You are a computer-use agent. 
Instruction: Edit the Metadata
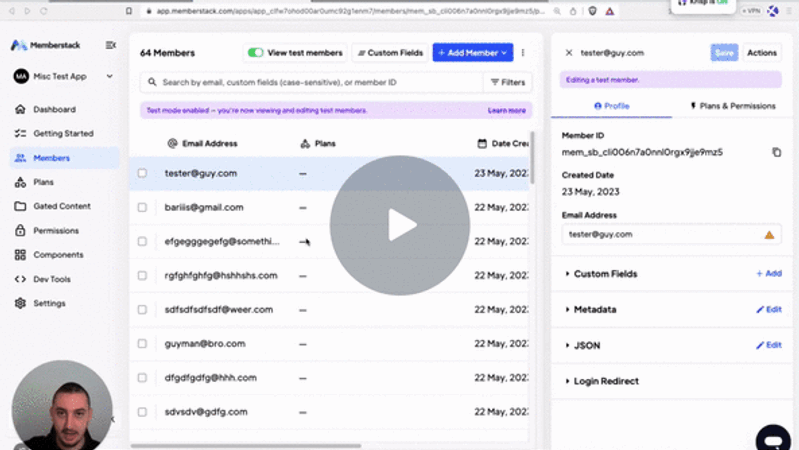coord(769,309)
